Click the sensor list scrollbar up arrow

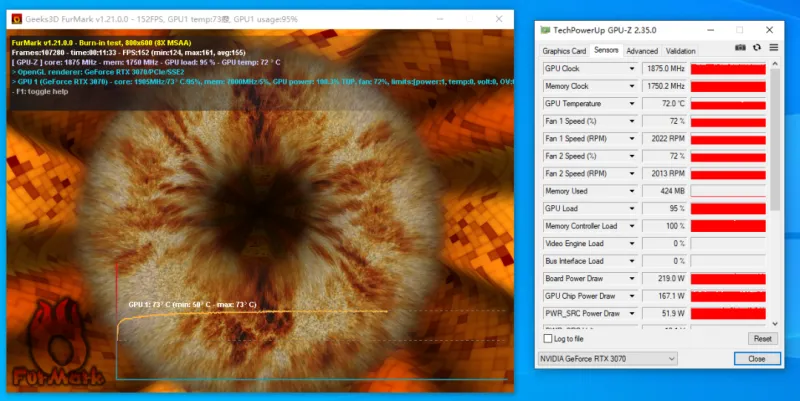tap(775, 64)
